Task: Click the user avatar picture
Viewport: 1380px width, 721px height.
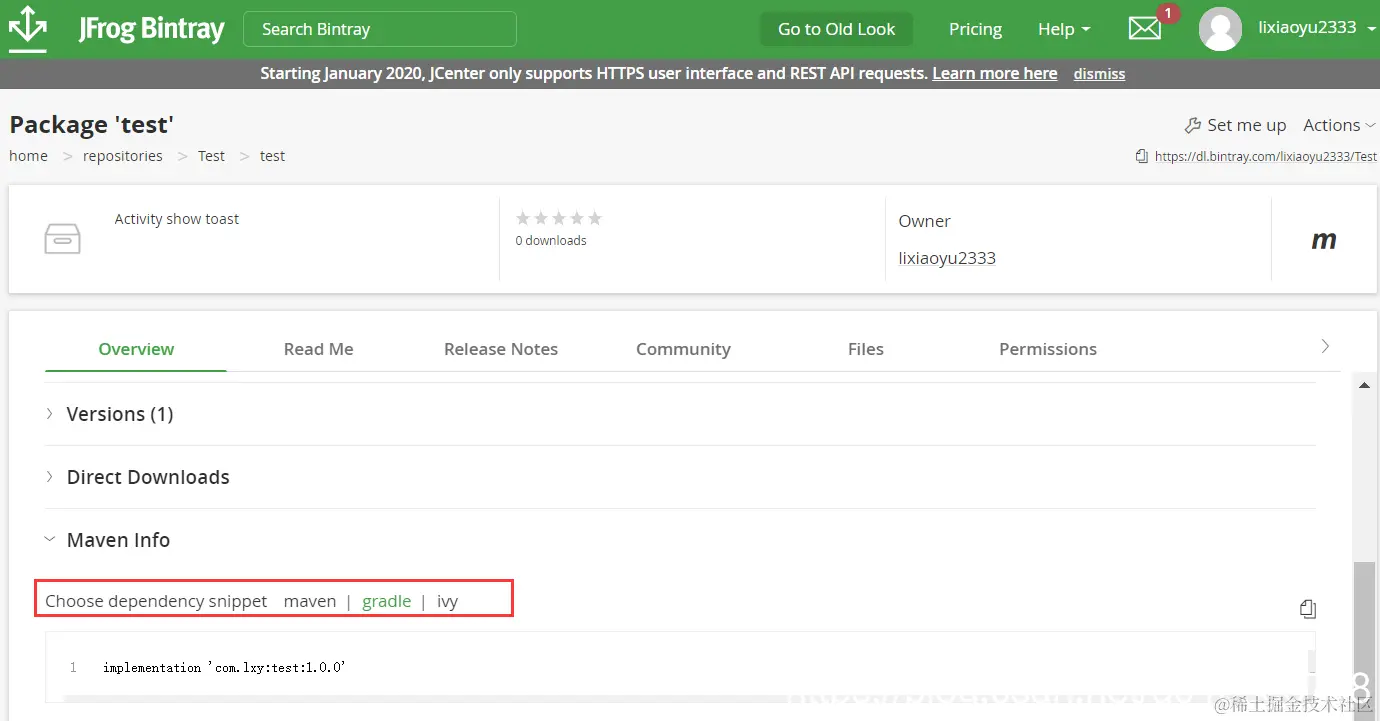Action: pos(1220,29)
